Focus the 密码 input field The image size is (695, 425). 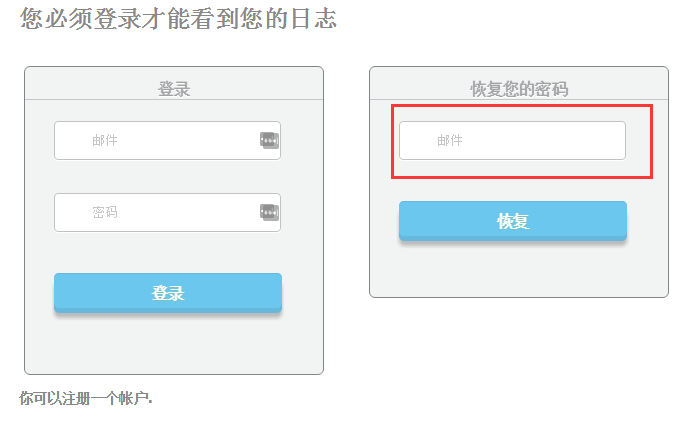coord(168,212)
